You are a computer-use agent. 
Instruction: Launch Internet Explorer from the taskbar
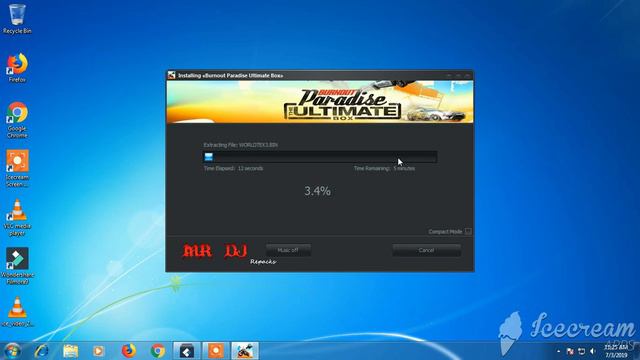click(41, 351)
